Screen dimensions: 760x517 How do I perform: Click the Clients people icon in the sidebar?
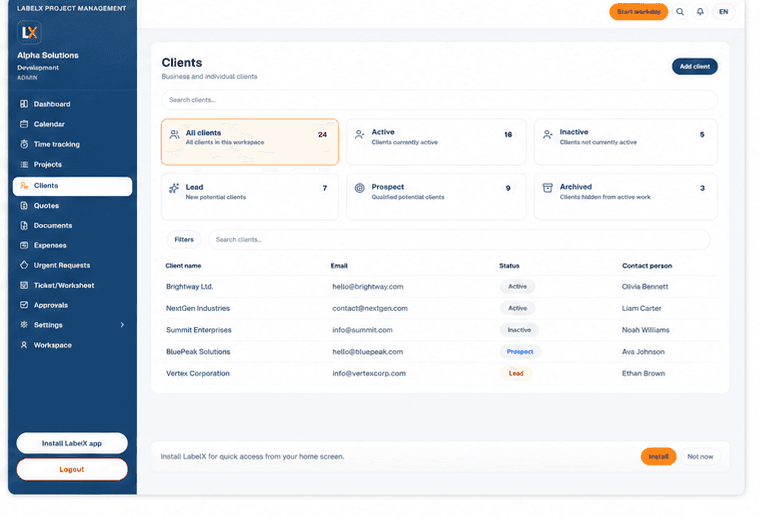tap(24, 186)
